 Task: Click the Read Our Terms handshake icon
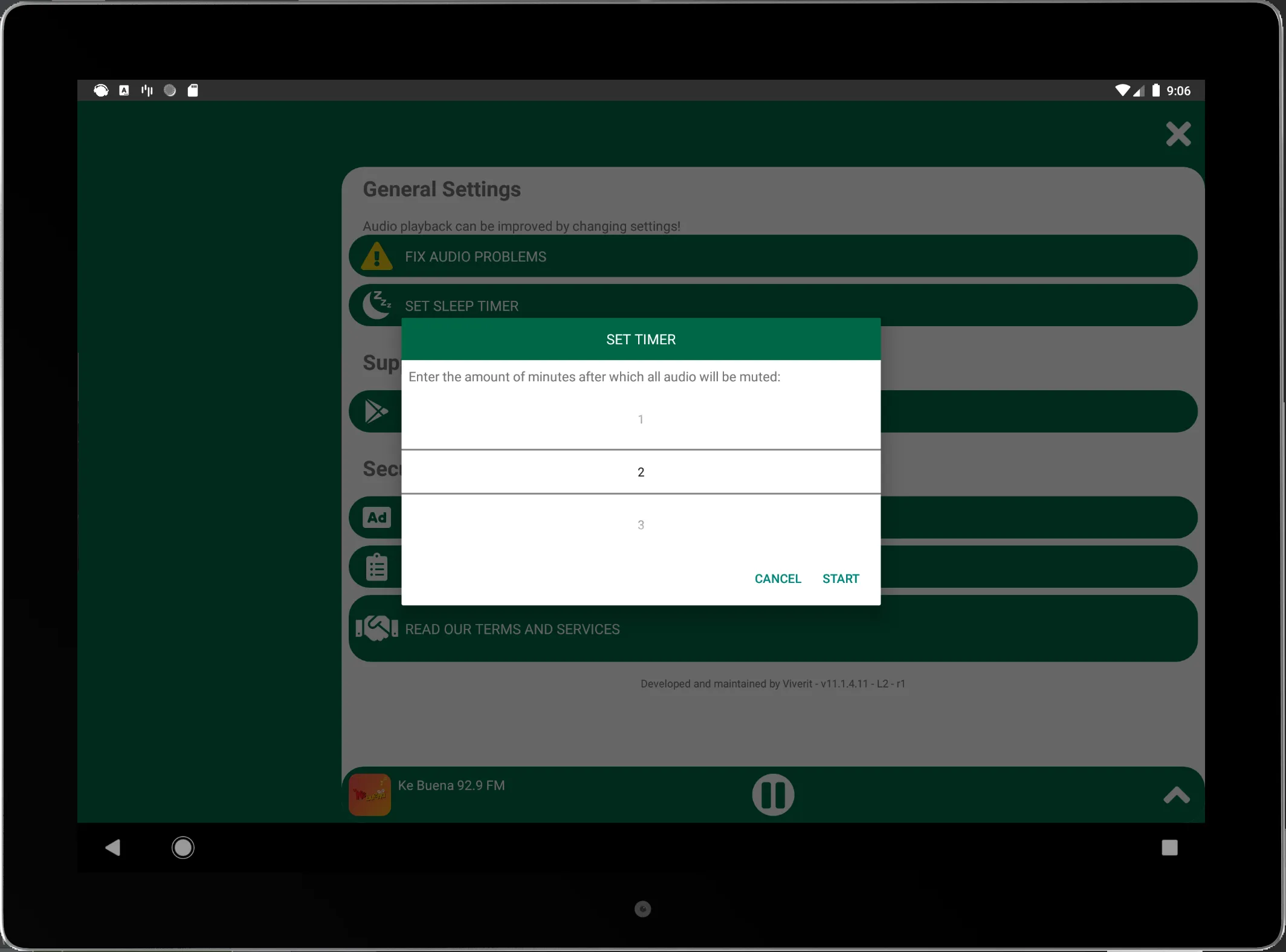378,629
